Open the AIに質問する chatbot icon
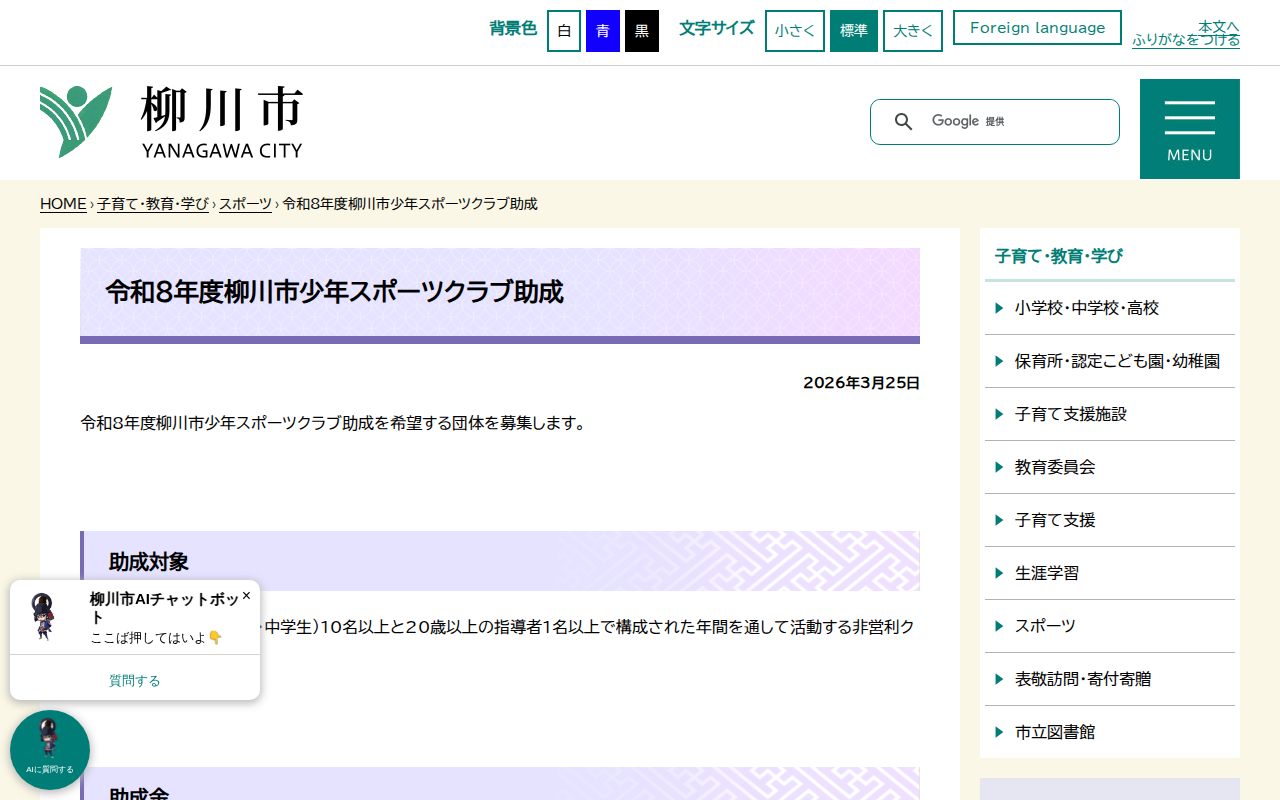This screenshot has height=800, width=1280. (49, 749)
